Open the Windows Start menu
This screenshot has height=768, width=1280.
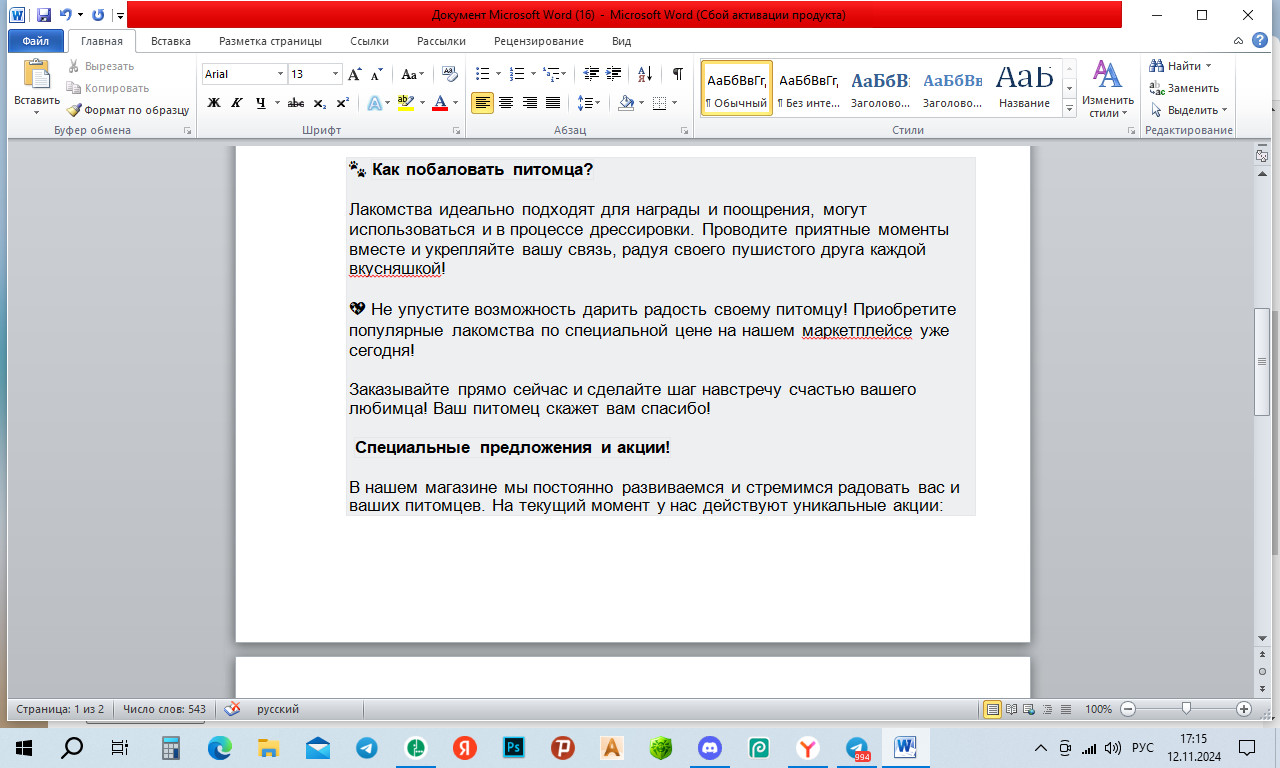point(24,747)
